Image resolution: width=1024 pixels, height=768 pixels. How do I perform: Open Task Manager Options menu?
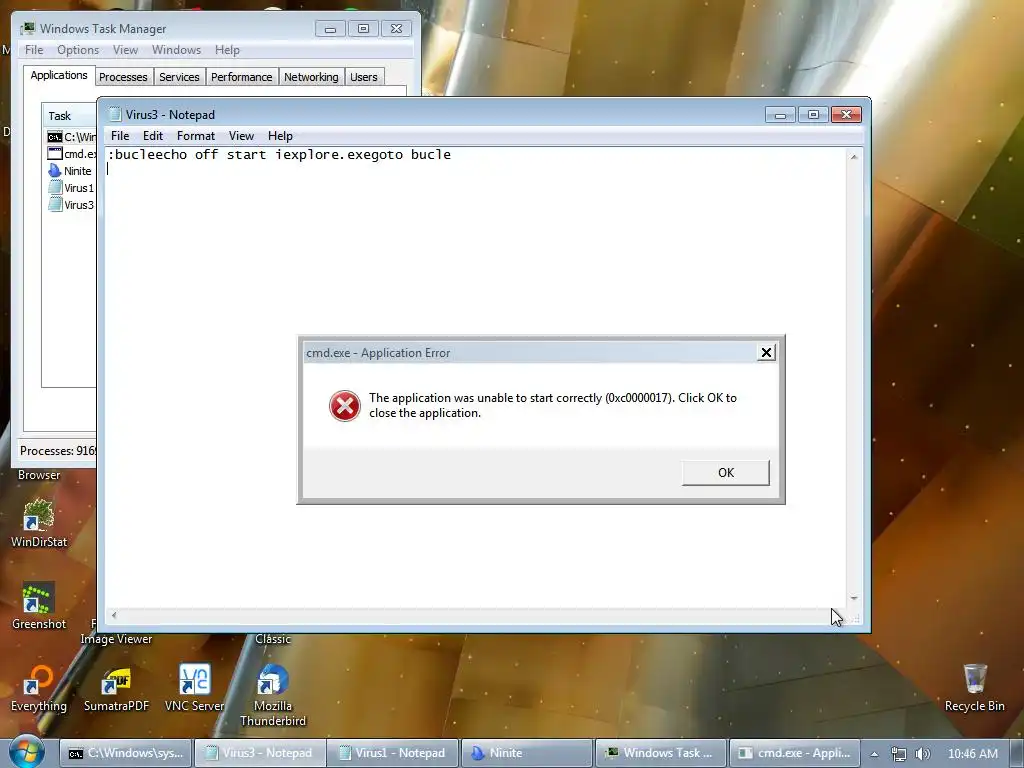(x=78, y=50)
